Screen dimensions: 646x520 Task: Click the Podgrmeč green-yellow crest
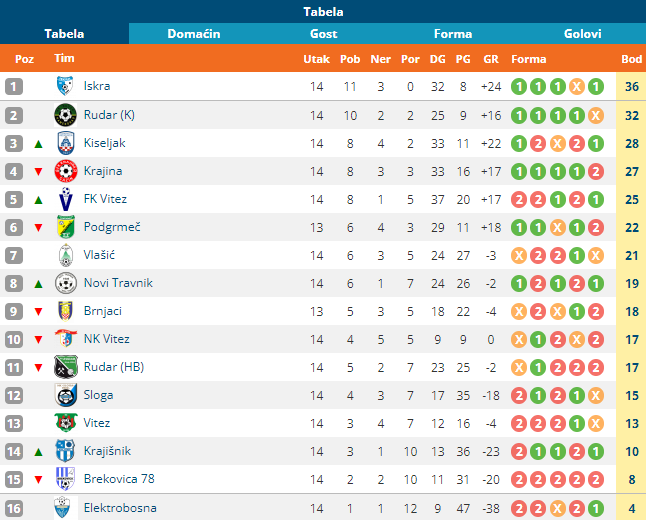coord(66,227)
